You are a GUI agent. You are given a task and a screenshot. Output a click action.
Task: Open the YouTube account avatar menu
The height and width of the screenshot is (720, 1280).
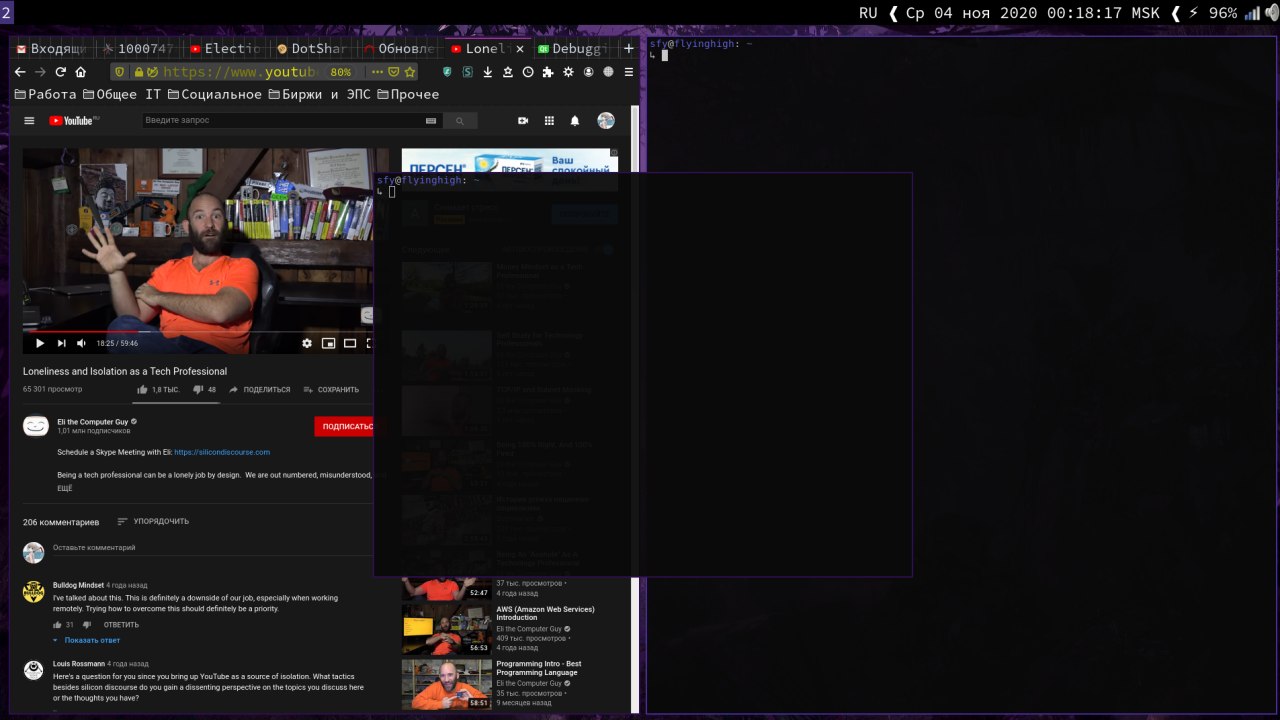point(606,120)
